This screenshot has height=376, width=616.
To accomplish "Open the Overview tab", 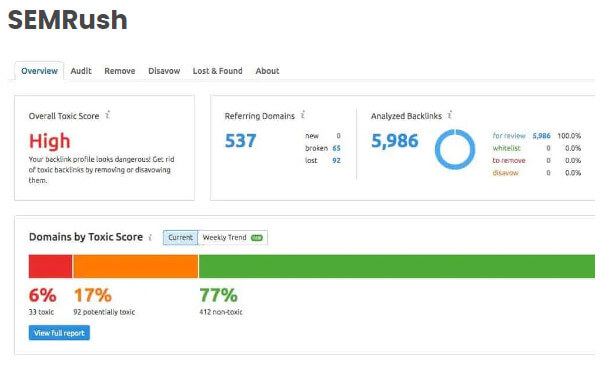I will point(39,71).
